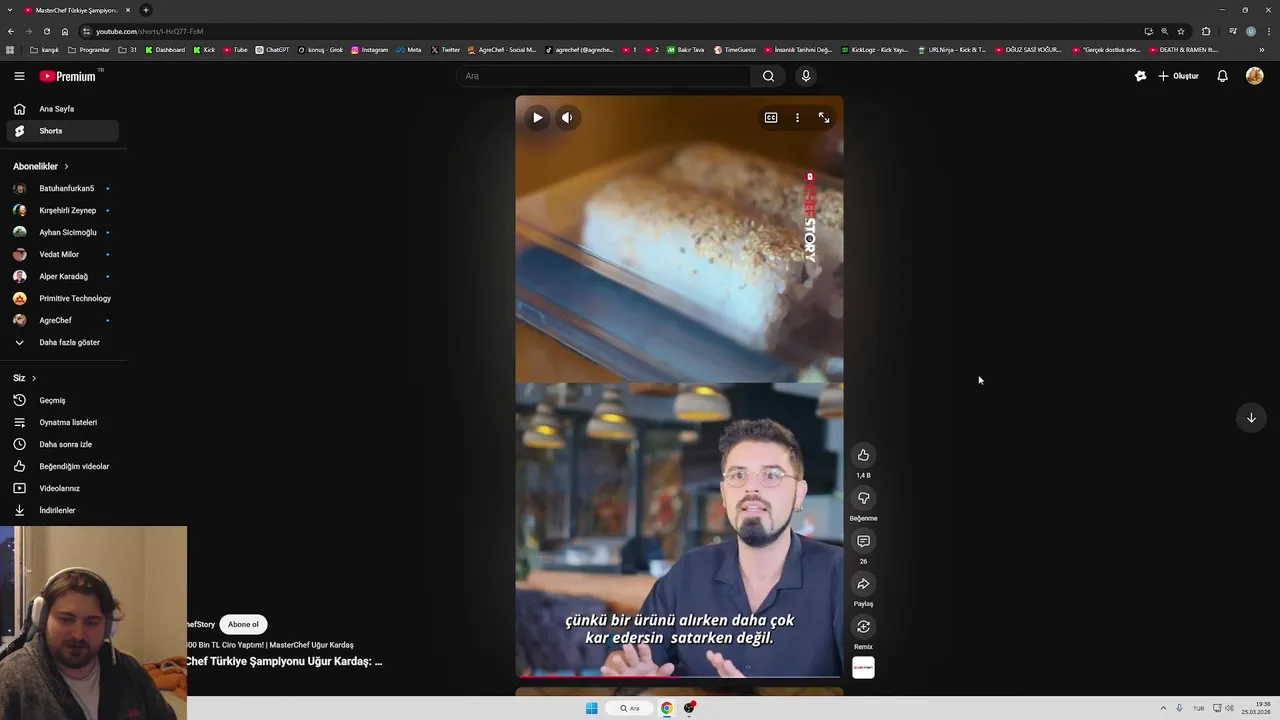Select Shorts in the sidebar

point(63,131)
